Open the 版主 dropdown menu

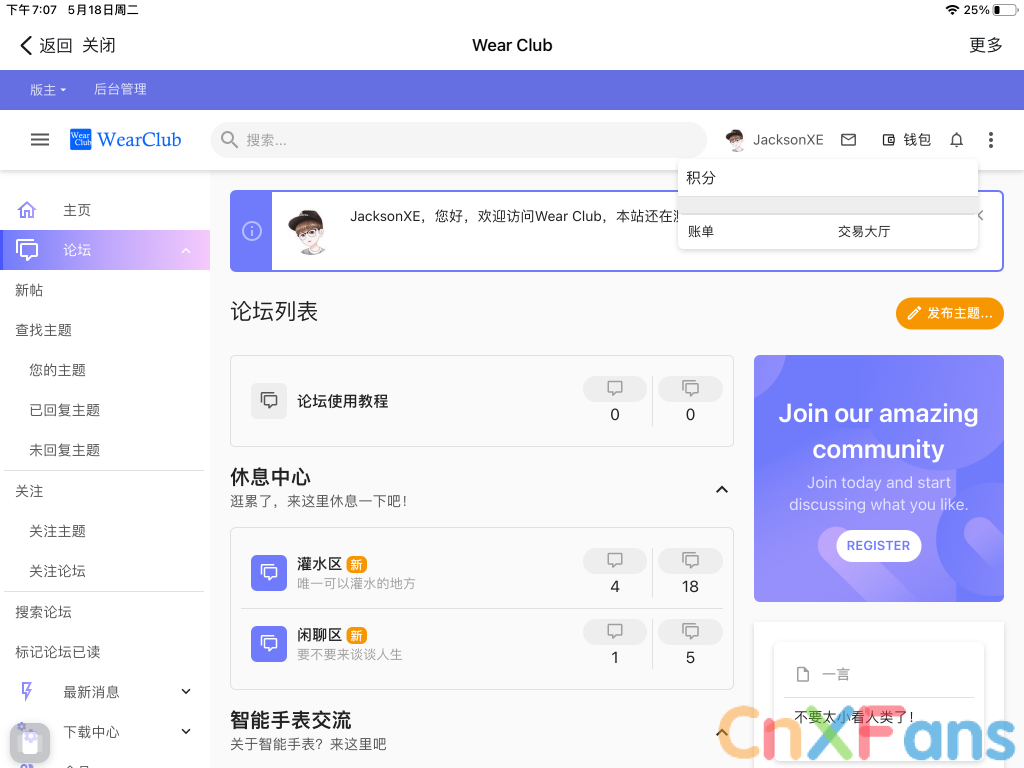(48, 90)
